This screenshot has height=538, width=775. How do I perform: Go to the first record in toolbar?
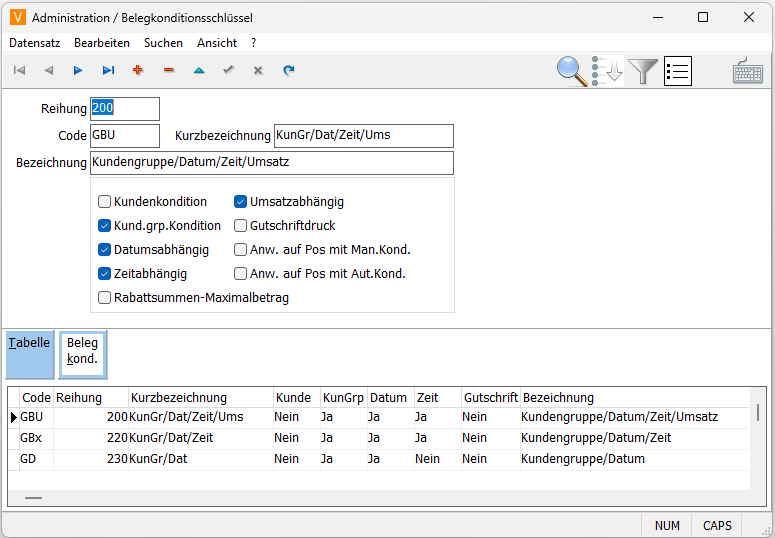click(19, 71)
